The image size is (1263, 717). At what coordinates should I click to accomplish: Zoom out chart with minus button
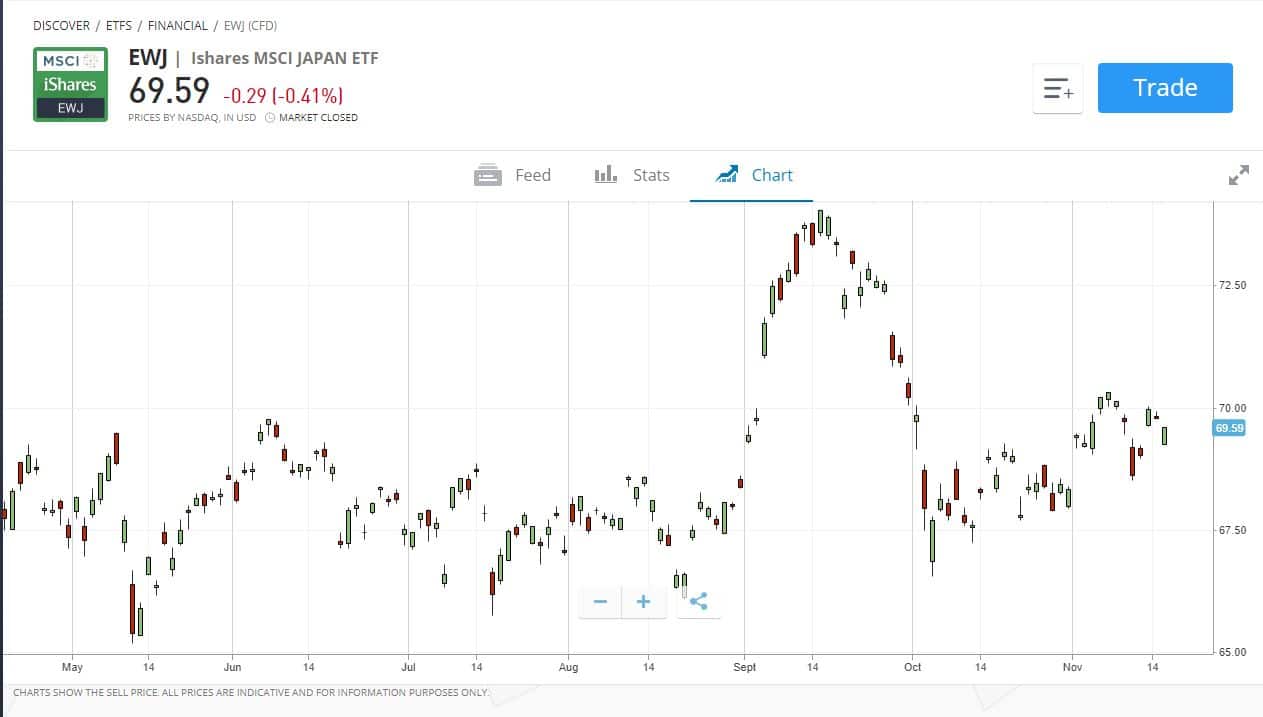click(x=600, y=601)
